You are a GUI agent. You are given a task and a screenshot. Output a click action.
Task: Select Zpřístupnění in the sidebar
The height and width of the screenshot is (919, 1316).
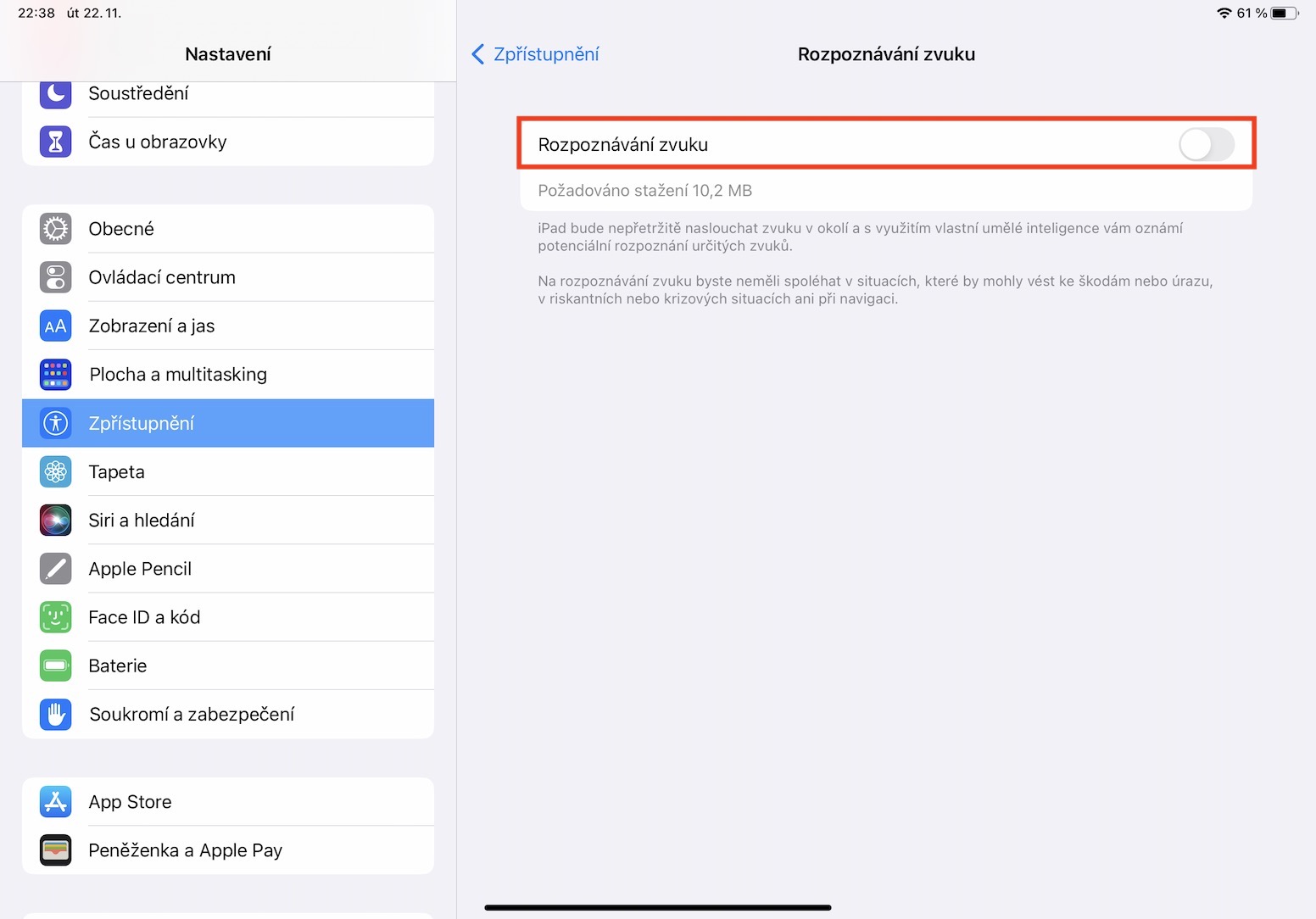point(227,423)
